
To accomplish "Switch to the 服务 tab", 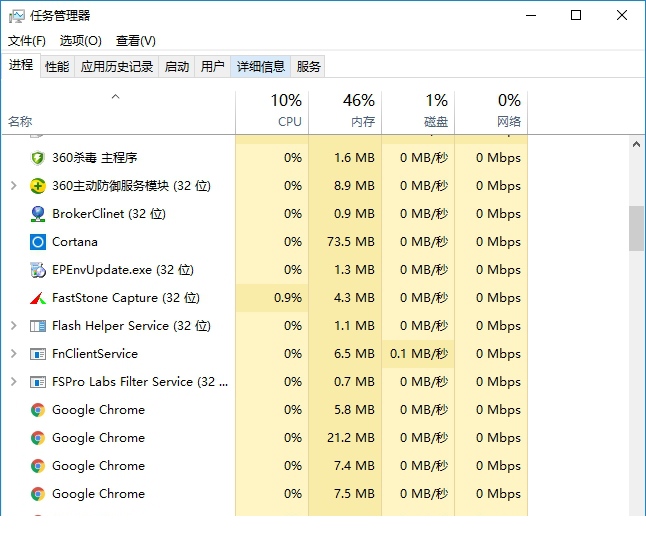I will pyautogui.click(x=308, y=66).
